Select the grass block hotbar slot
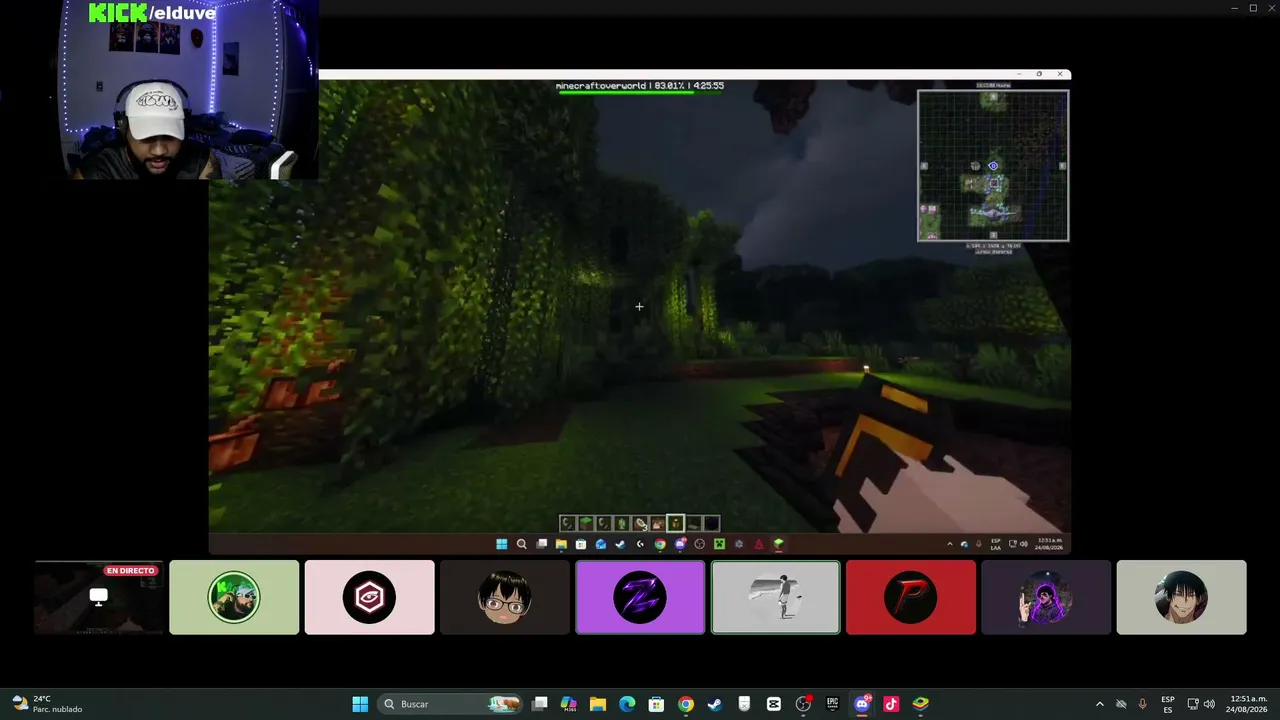1280x720 pixels. [x=585, y=523]
